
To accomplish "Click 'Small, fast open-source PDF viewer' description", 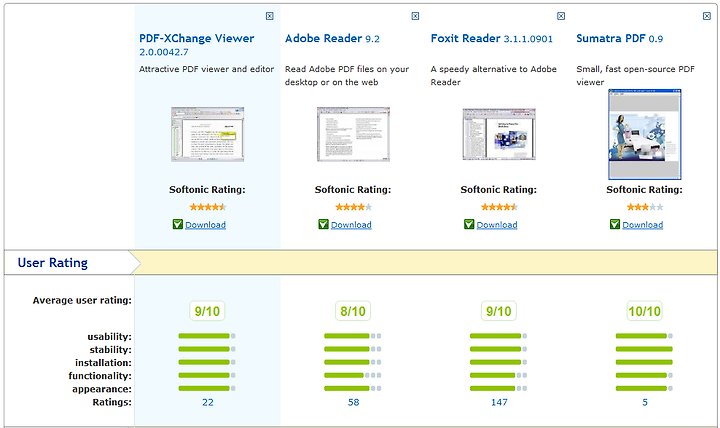I will (636, 76).
